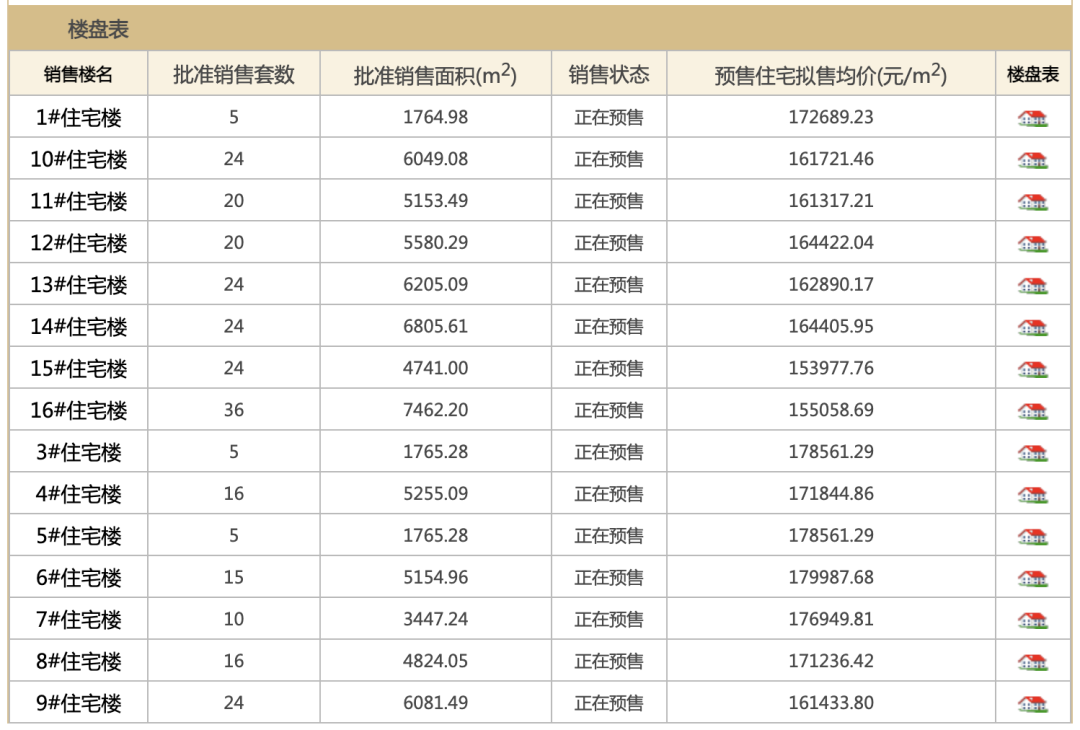This screenshot has height=730, width=1080.
Task: Click house icon for 11#住宅楼
Action: coord(1032,203)
